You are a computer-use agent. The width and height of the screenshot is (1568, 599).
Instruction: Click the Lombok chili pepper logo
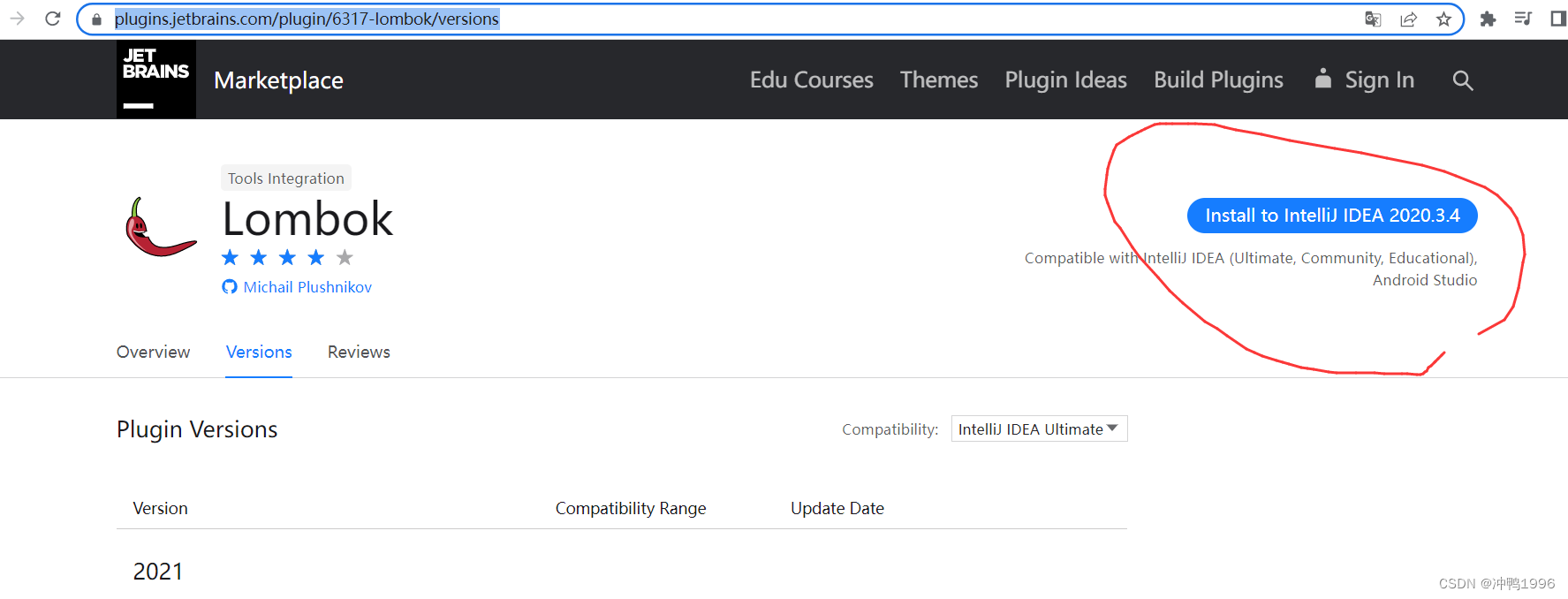tap(160, 227)
